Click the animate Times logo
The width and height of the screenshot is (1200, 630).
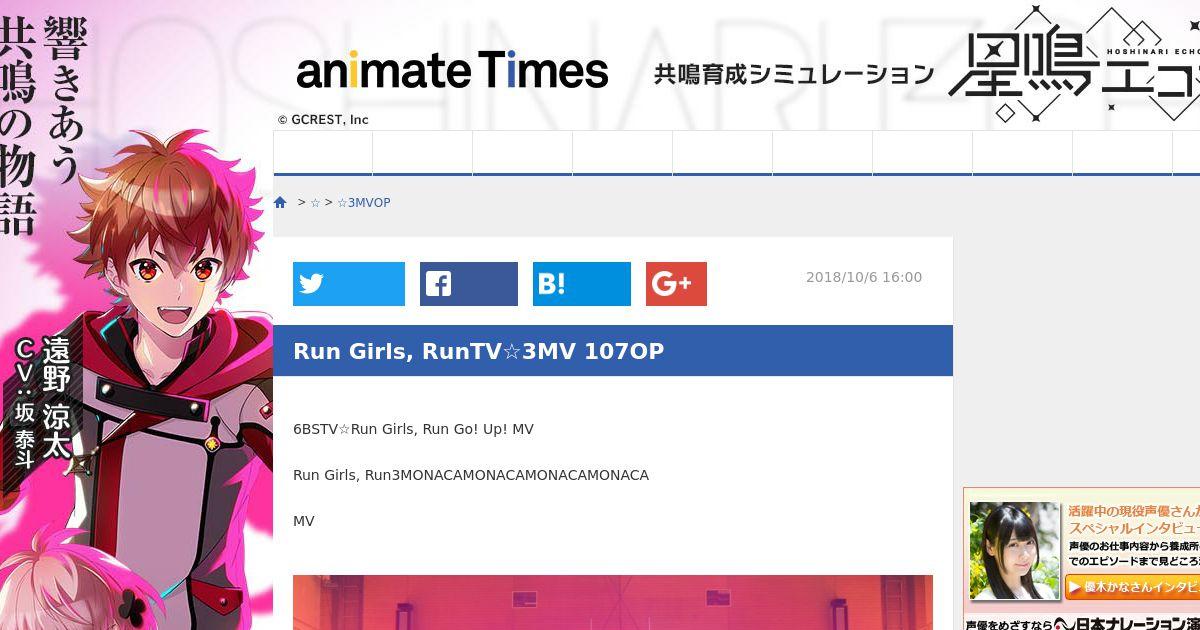tap(452, 70)
